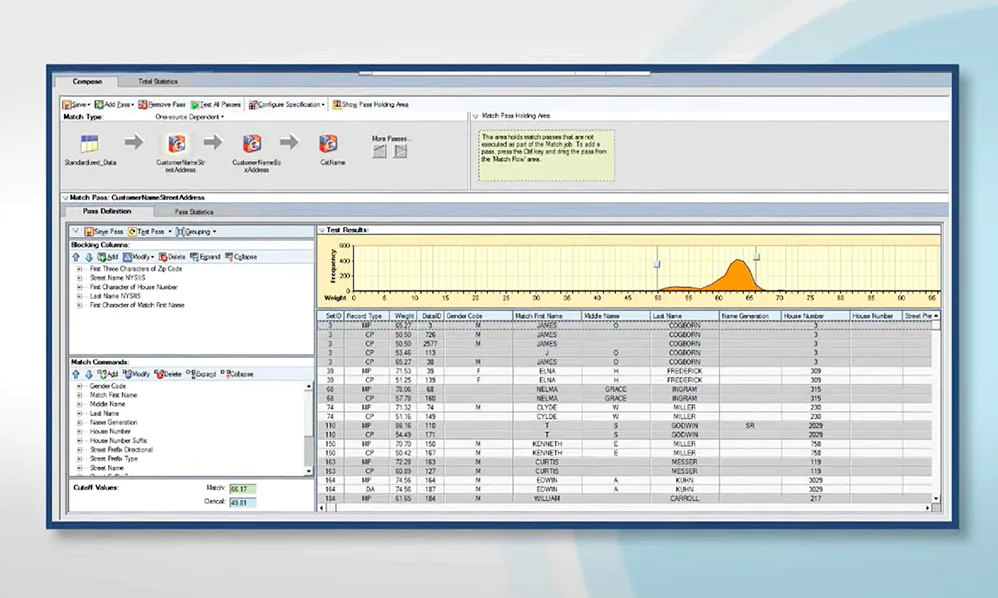
Task: Move blocking column up with arrow icon
Action: [75, 257]
